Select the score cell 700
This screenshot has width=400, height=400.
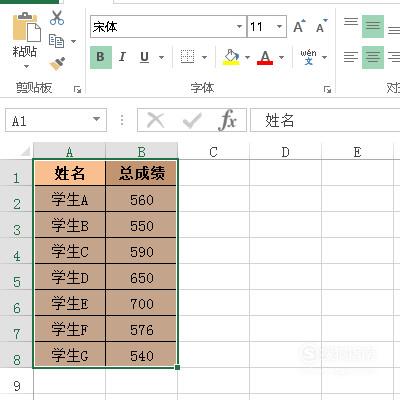[142, 303]
